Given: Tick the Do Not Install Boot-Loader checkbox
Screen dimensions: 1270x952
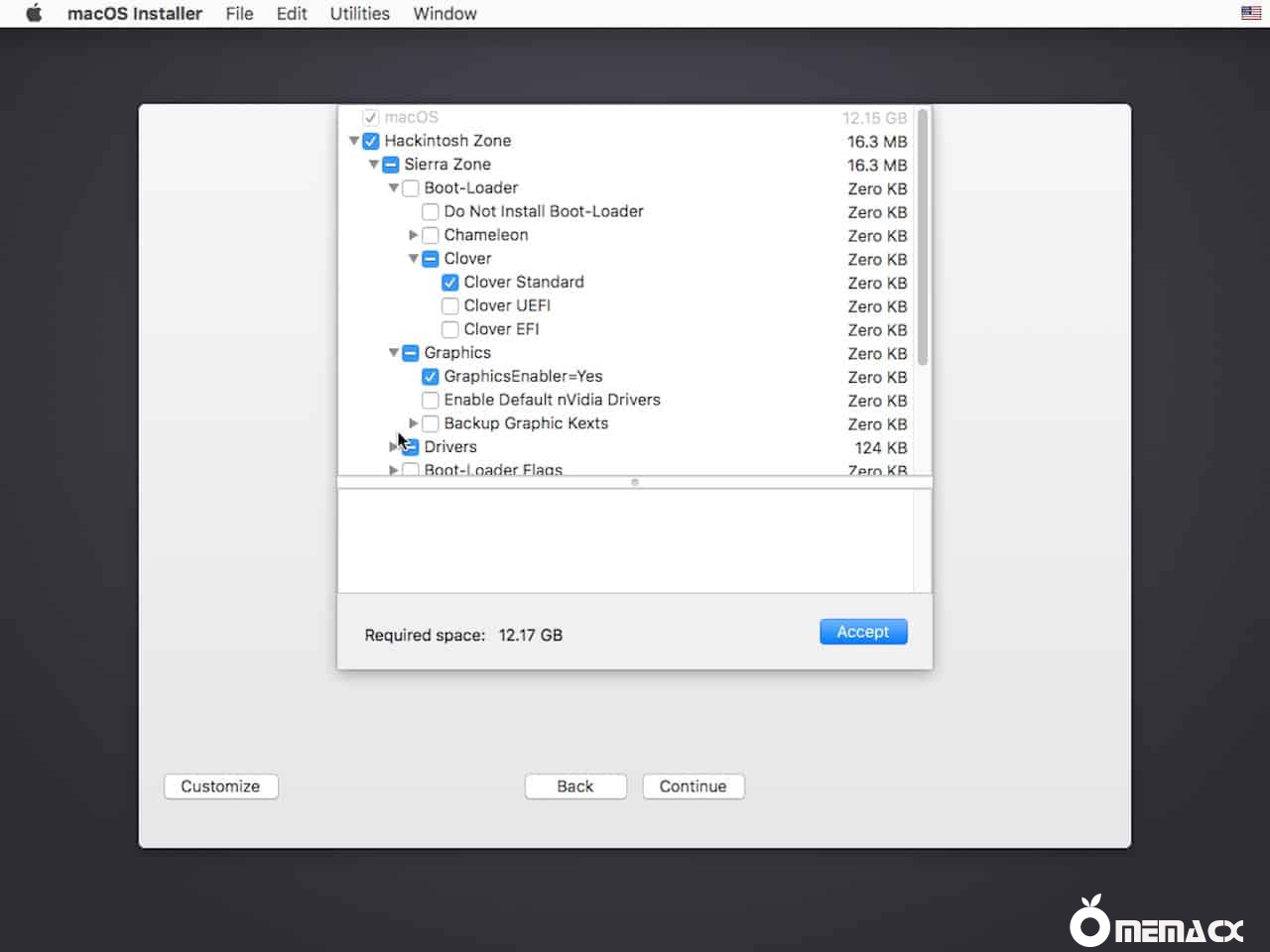Looking at the screenshot, I should point(431,212).
